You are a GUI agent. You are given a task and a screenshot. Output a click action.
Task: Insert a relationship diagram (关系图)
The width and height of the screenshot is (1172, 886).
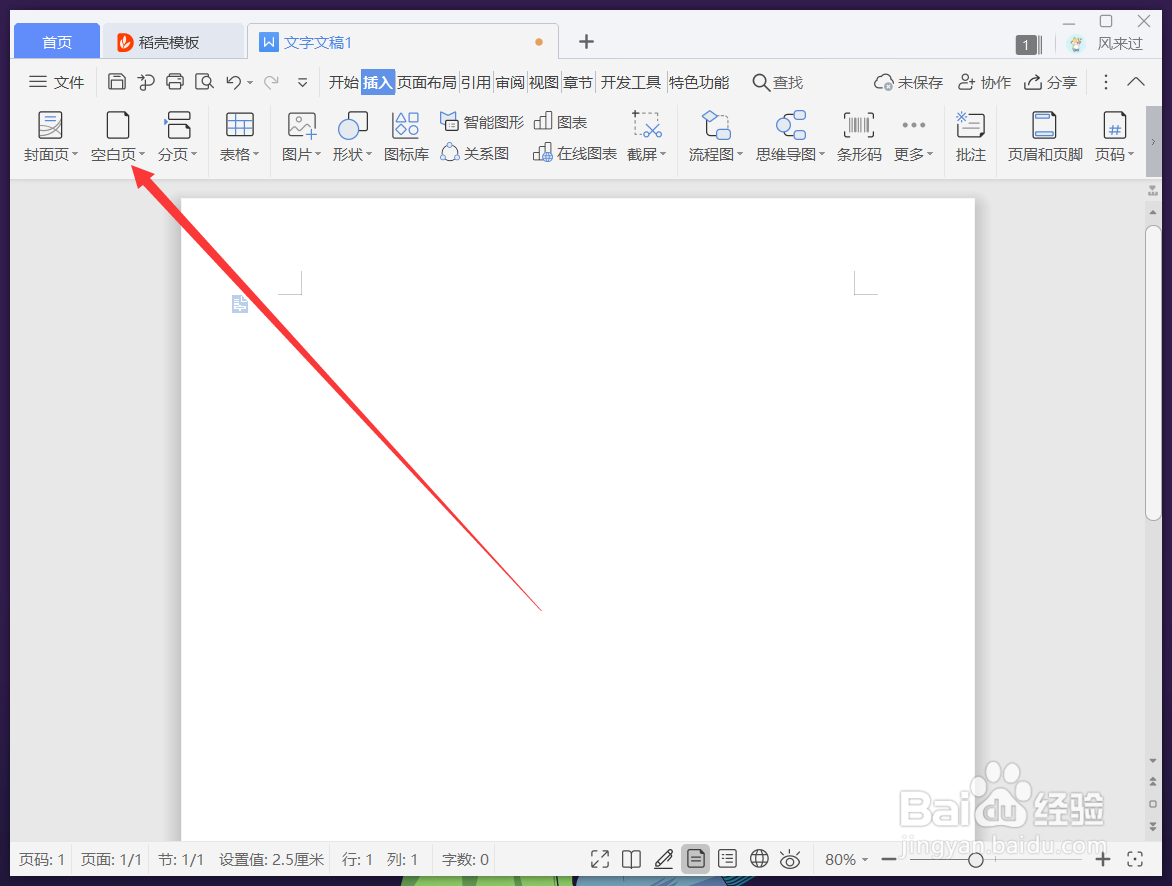(475, 153)
